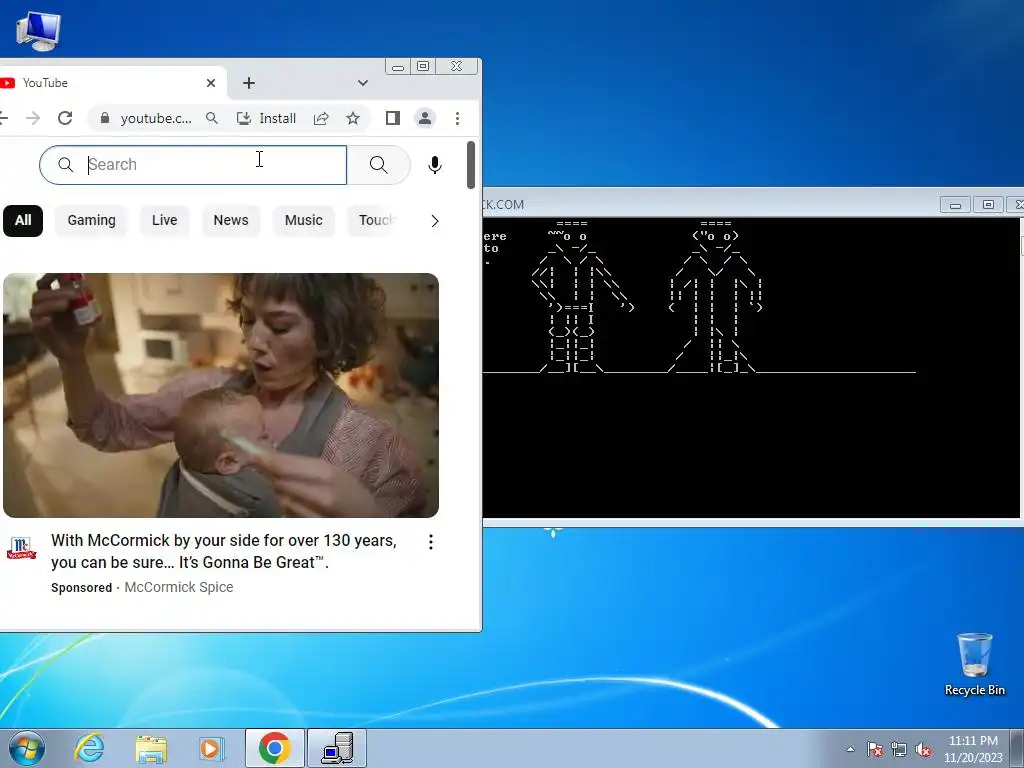Select the News filter chip
This screenshot has width=1024, height=768.
231,220
